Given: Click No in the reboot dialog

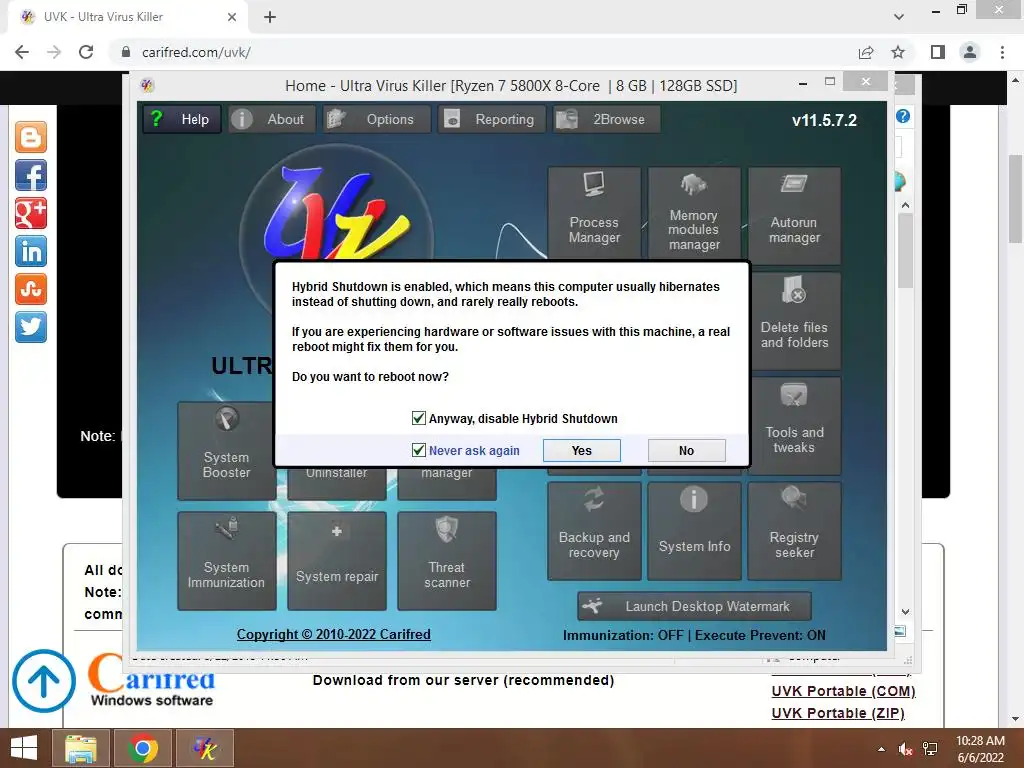Looking at the screenshot, I should click(686, 451).
